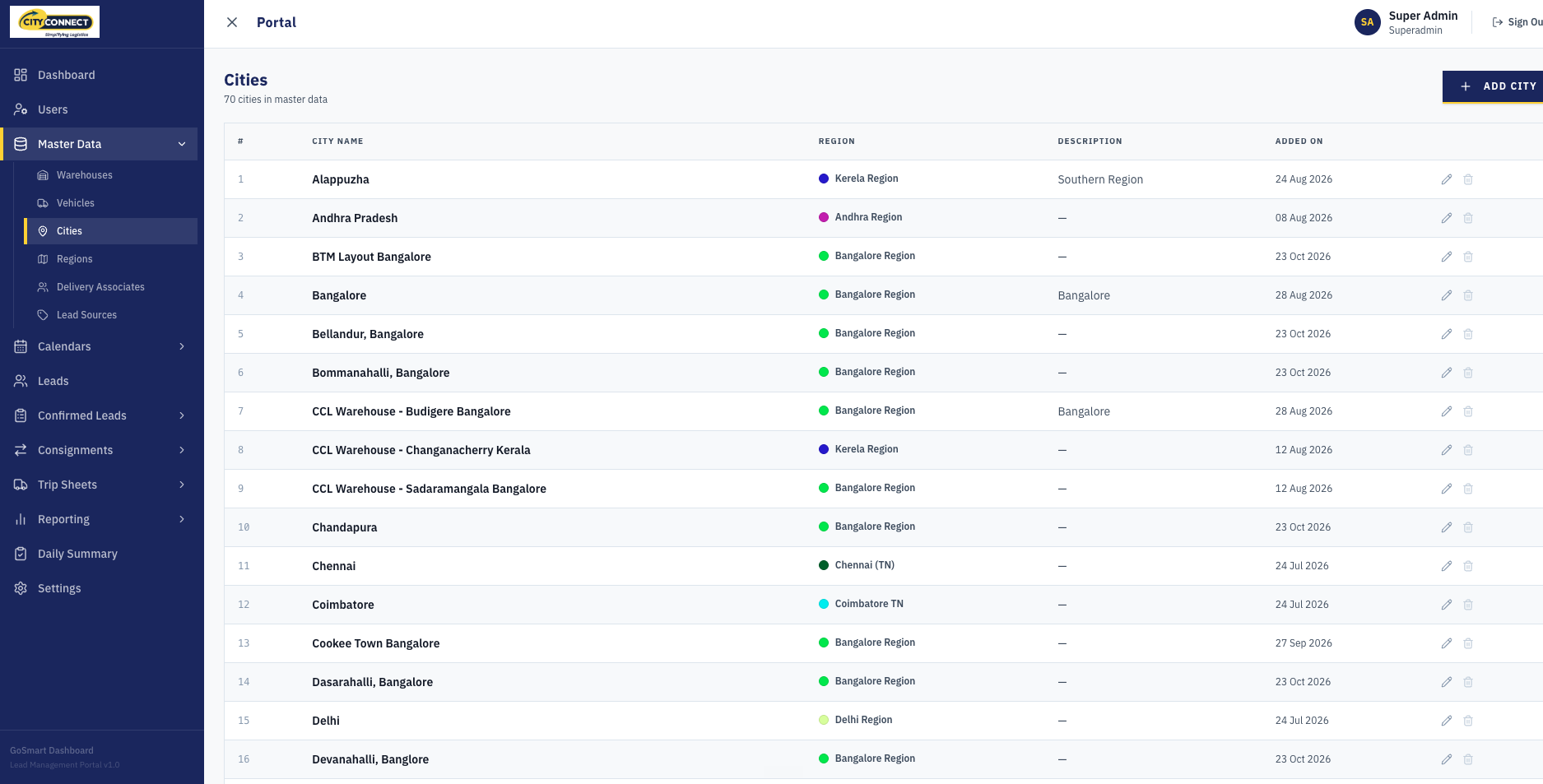Open the Warehouses submenu item
The image size is (1543, 784).
tap(111, 175)
